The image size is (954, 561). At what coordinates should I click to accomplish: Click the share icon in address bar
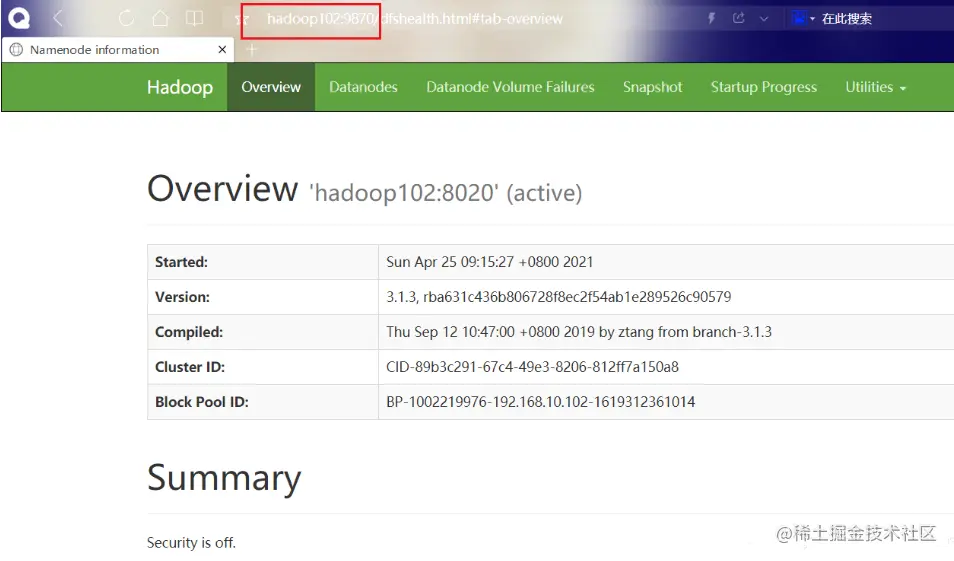[739, 18]
